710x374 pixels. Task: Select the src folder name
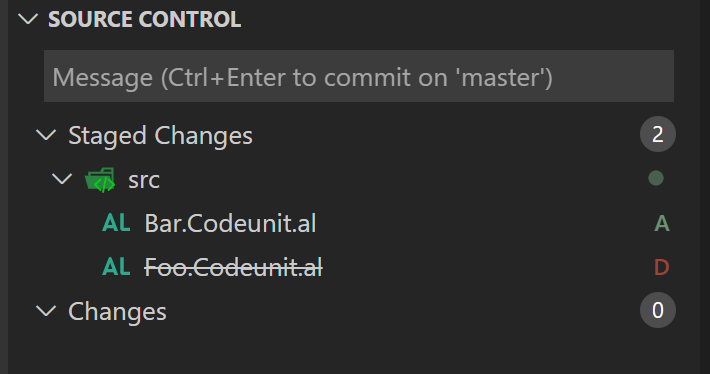[x=144, y=180]
